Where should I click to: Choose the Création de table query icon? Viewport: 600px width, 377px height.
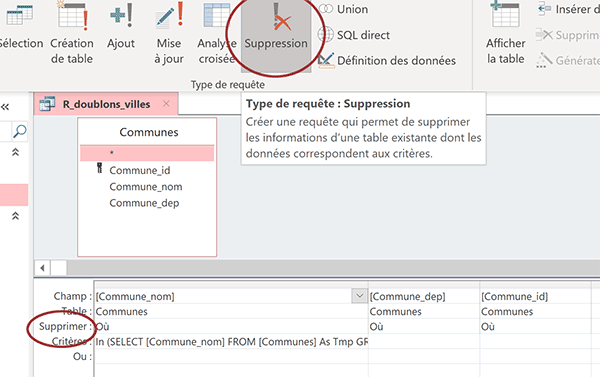tap(72, 33)
